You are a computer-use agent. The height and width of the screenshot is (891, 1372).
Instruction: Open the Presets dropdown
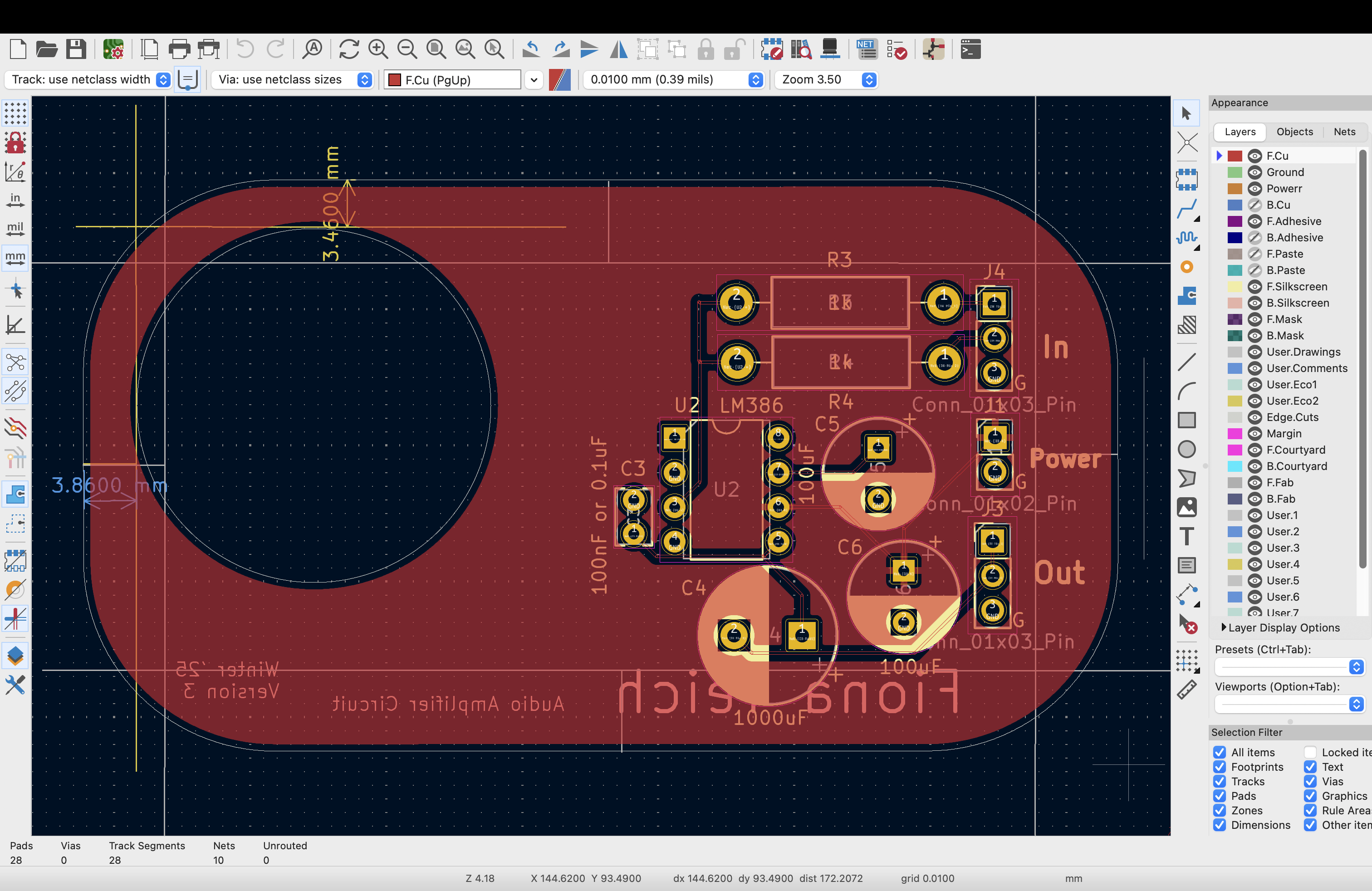click(1289, 667)
